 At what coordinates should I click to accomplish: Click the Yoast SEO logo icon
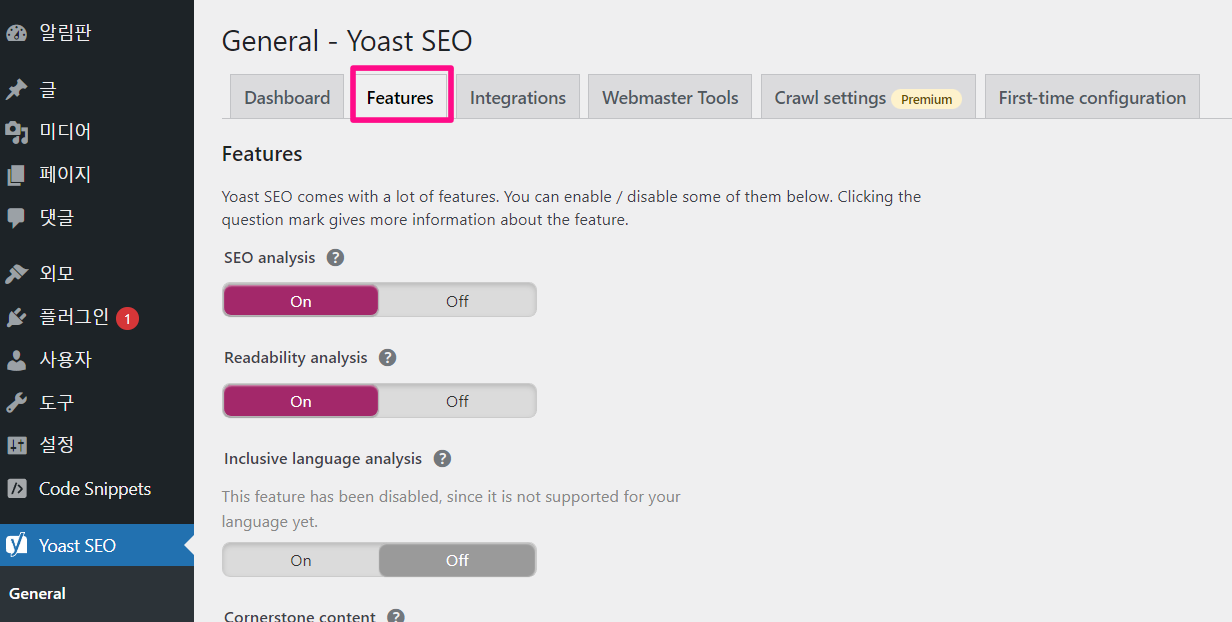16,545
